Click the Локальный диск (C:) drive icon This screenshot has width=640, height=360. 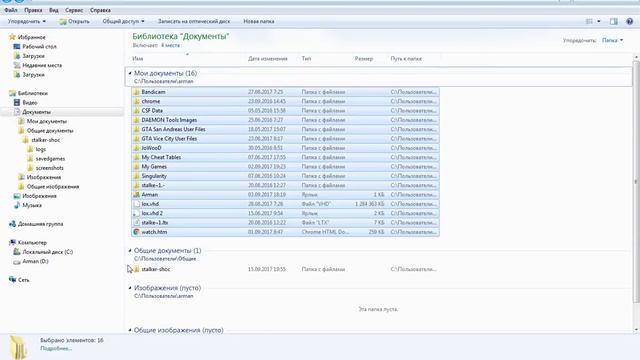click(x=17, y=252)
